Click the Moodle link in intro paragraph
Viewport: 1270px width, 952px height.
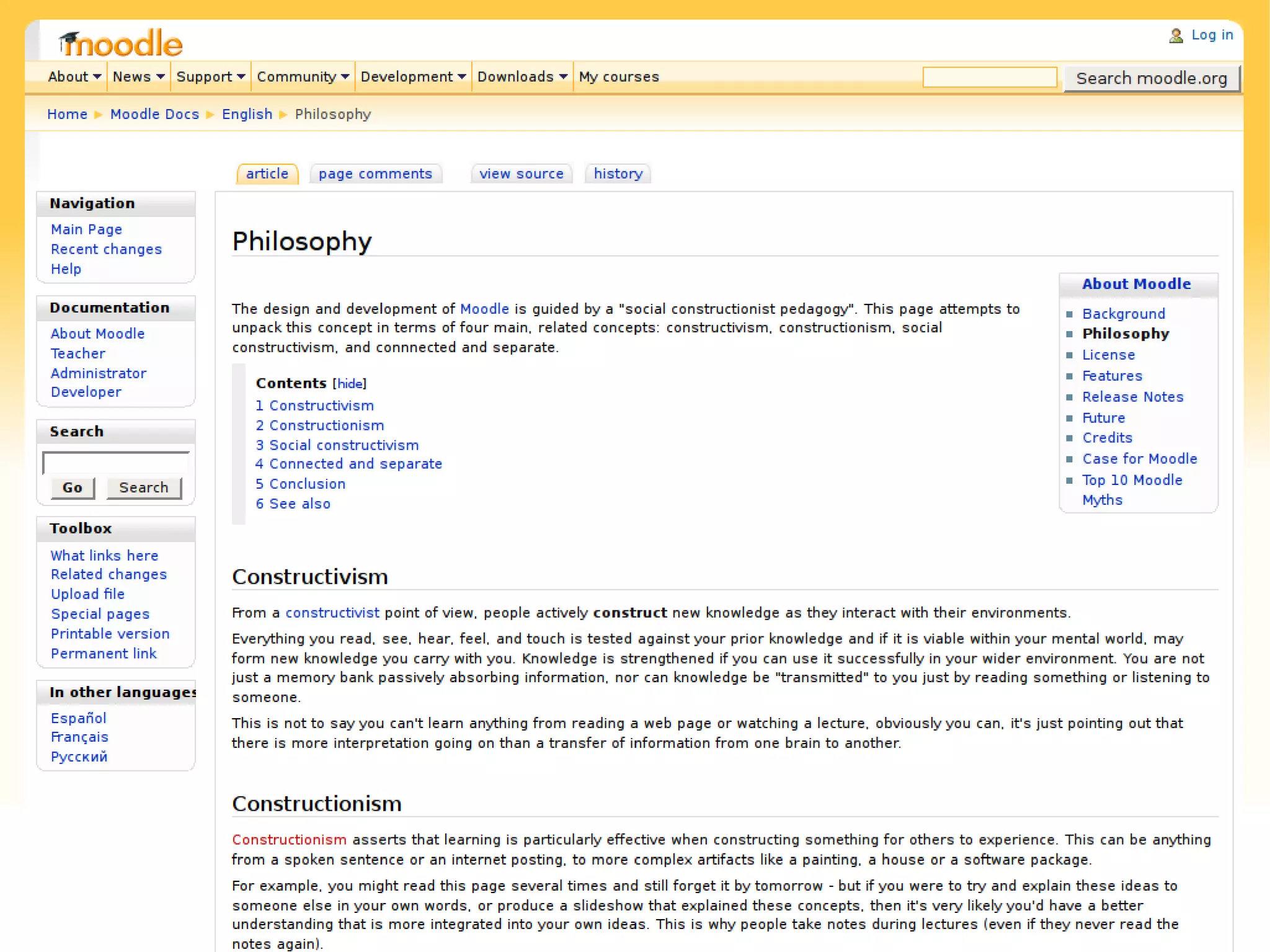click(x=484, y=309)
